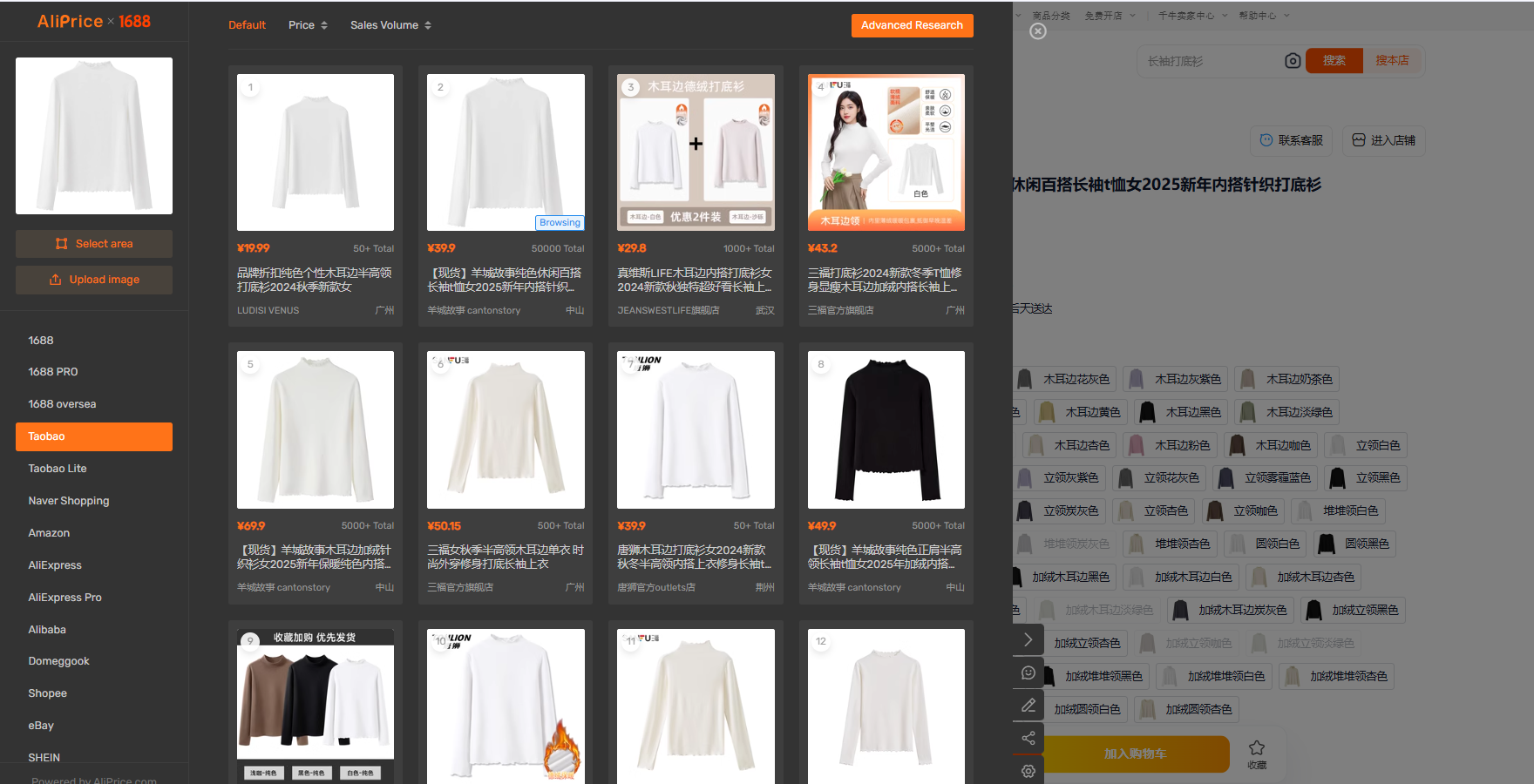
Task: Open the Advanced Research button
Action: pyautogui.click(x=912, y=25)
